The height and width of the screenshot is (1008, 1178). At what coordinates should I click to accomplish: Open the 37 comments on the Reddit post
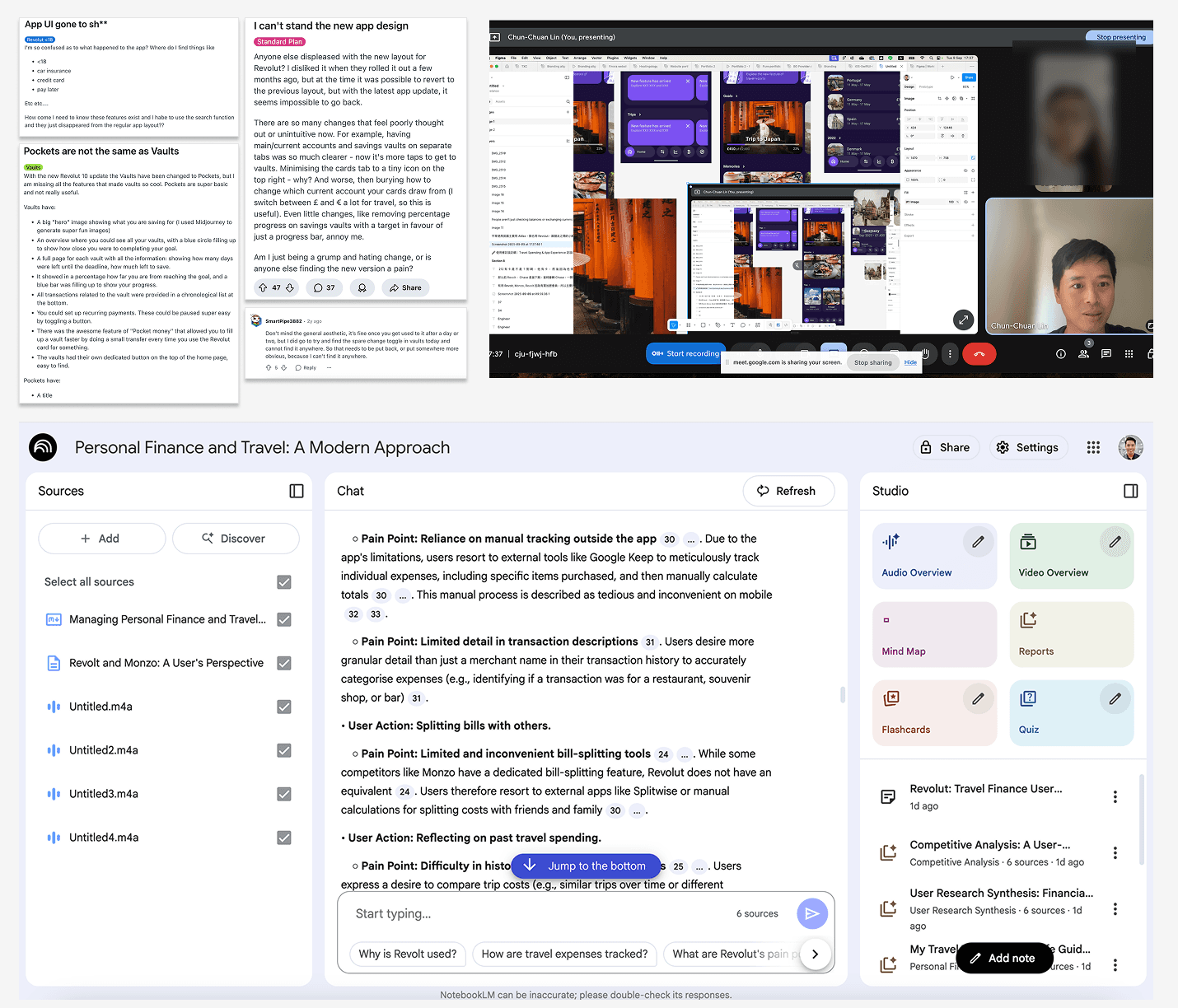coord(325,287)
